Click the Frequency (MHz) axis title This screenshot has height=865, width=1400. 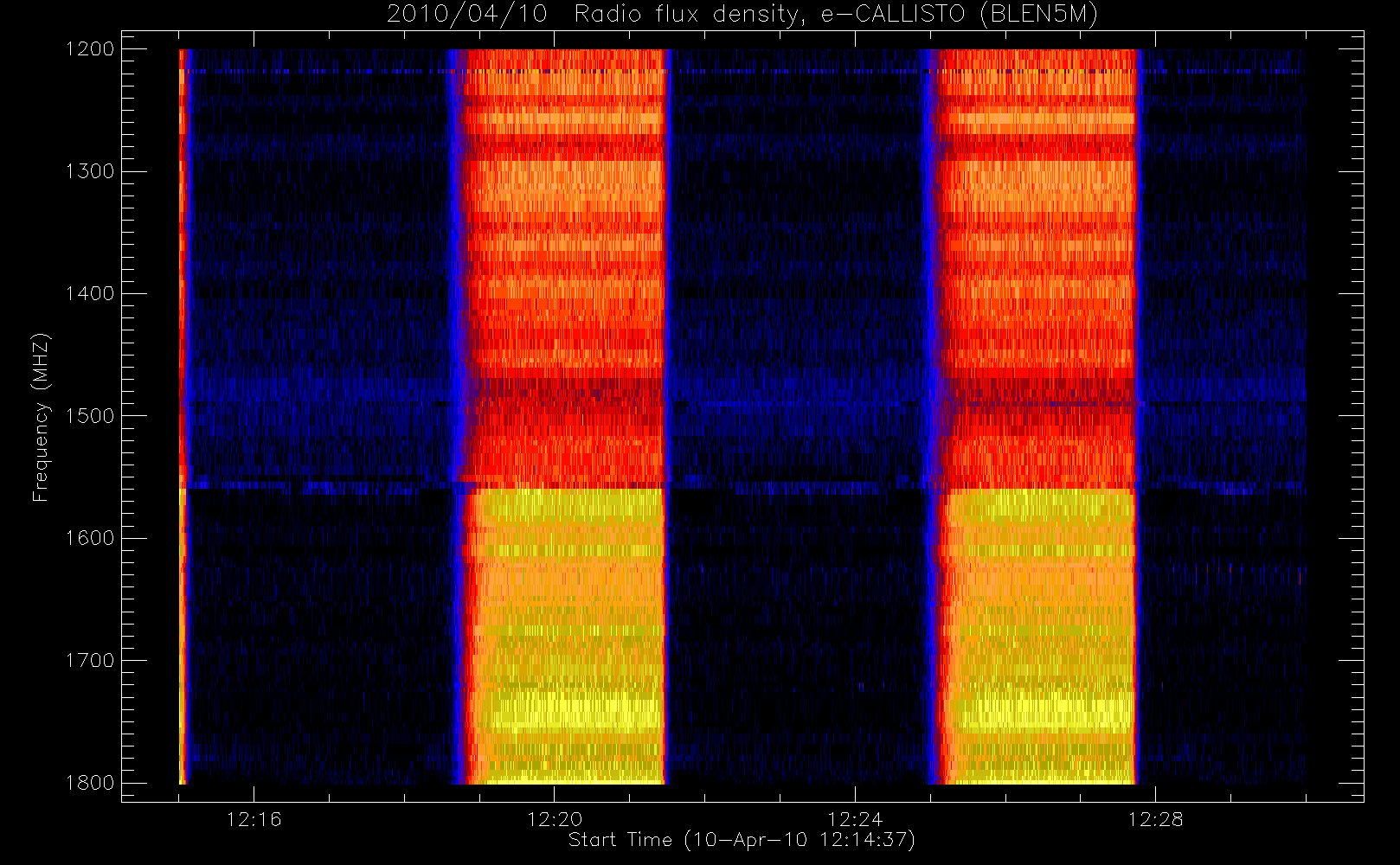41,417
